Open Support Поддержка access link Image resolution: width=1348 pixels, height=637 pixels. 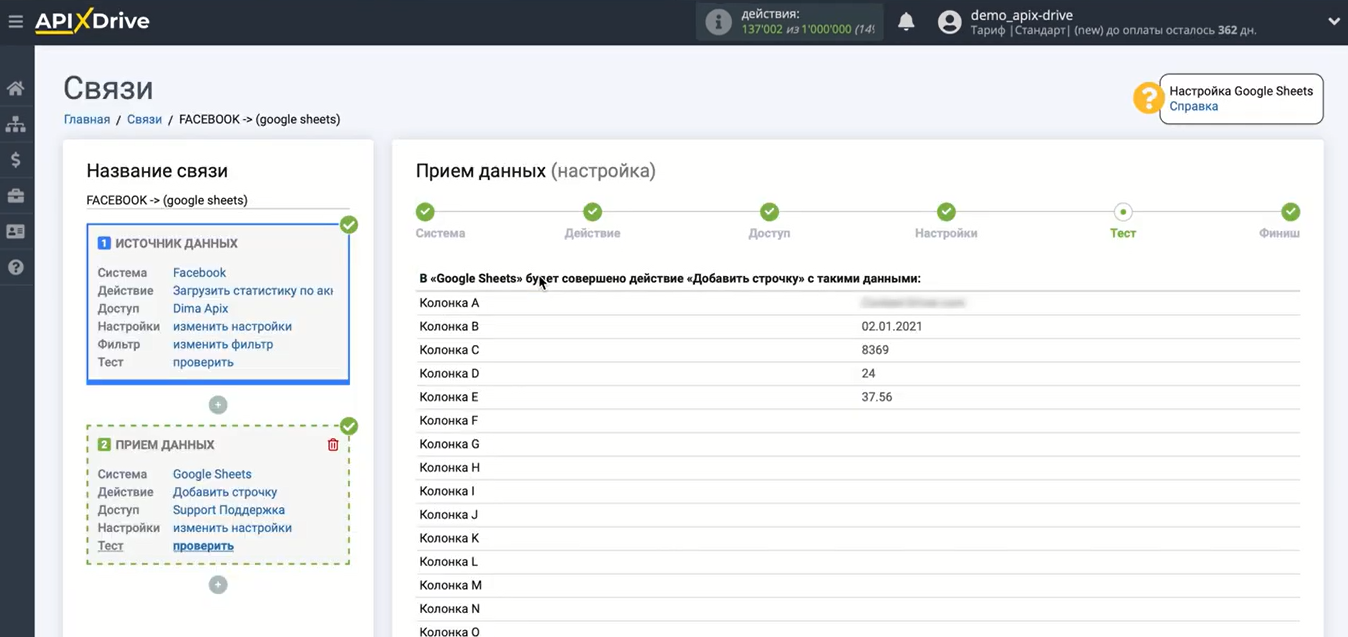(x=229, y=510)
